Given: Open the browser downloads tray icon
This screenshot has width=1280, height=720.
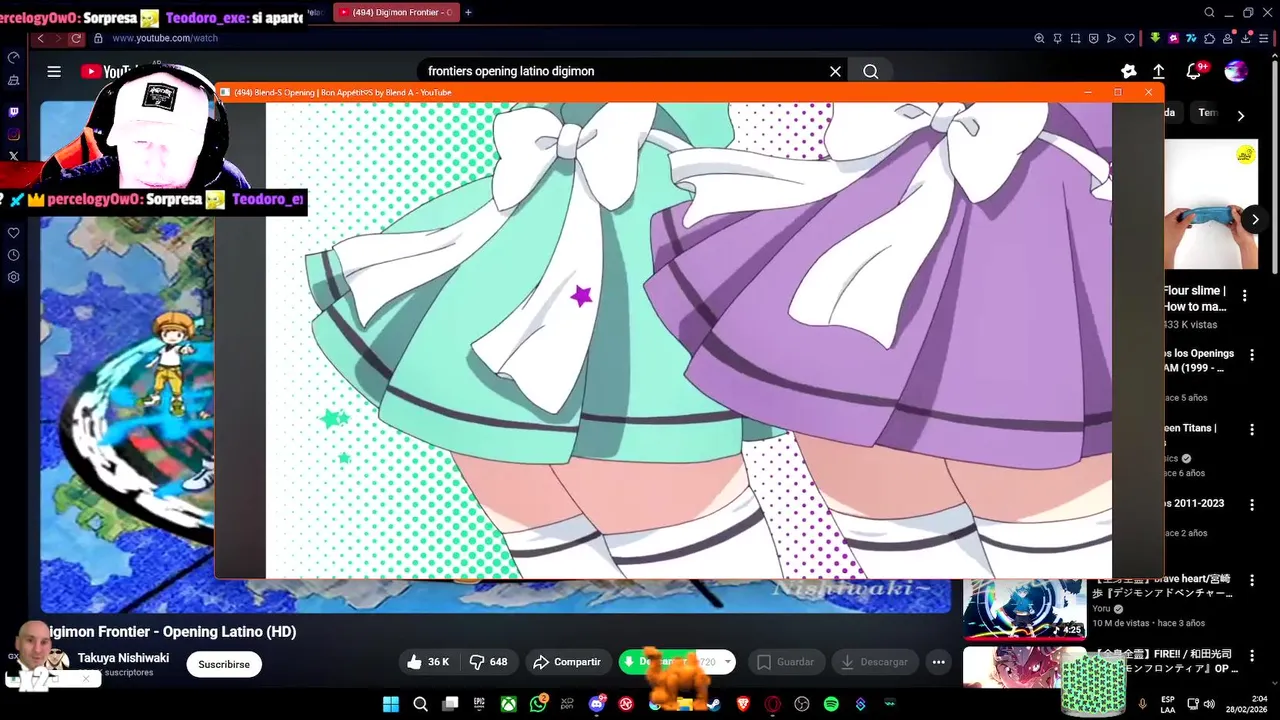Looking at the screenshot, I should click(x=1246, y=38).
